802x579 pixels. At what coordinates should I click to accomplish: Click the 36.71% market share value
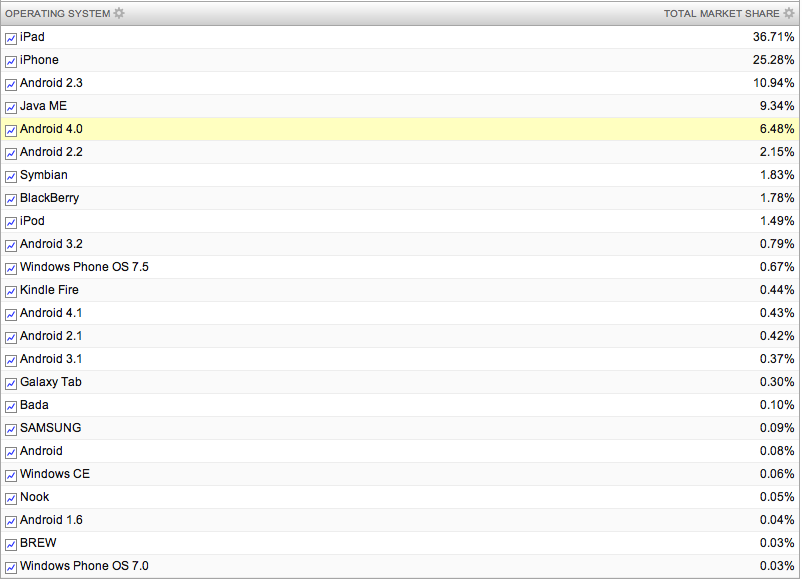click(773, 37)
